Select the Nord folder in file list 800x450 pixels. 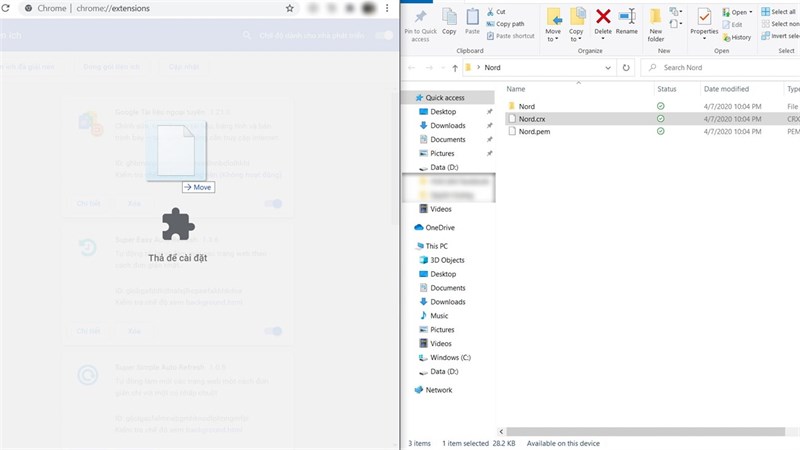(527, 106)
